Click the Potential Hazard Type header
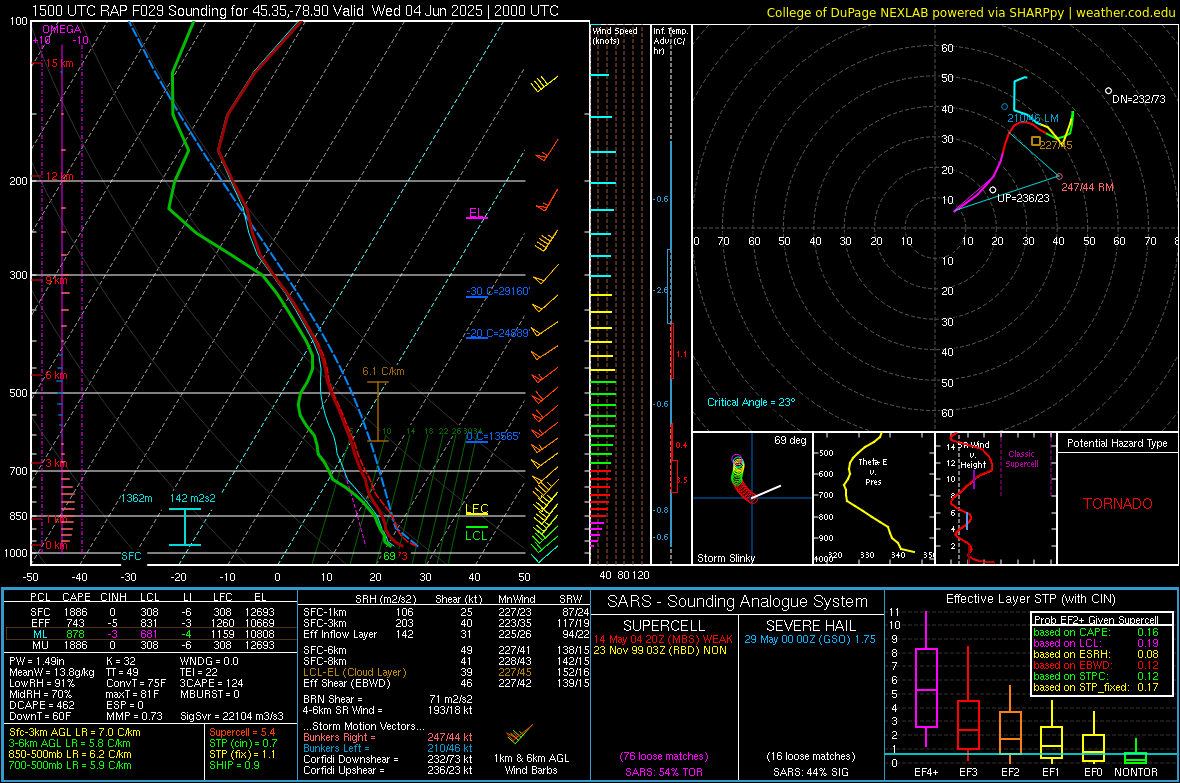1180x783 pixels. click(x=1117, y=443)
